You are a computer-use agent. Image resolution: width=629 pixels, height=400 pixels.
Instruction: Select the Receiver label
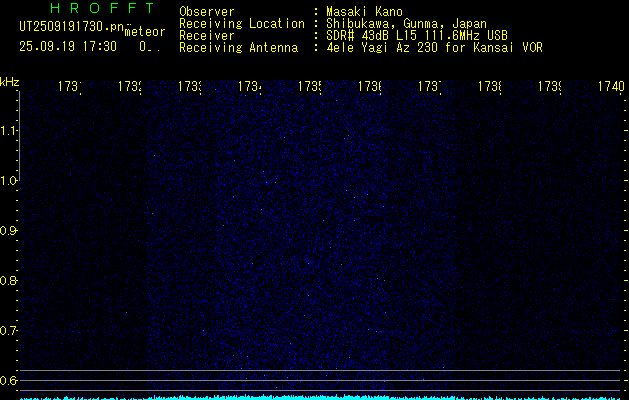click(x=207, y=36)
